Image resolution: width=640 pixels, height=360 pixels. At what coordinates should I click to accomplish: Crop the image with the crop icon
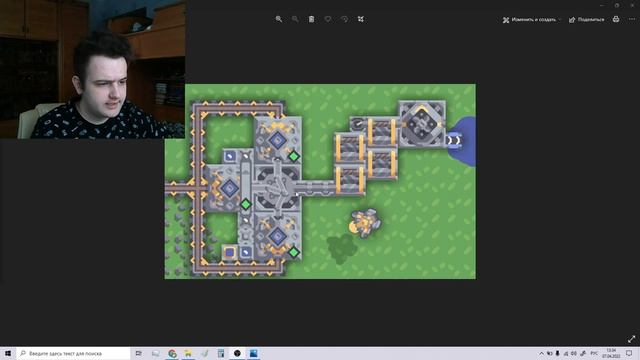point(361,19)
